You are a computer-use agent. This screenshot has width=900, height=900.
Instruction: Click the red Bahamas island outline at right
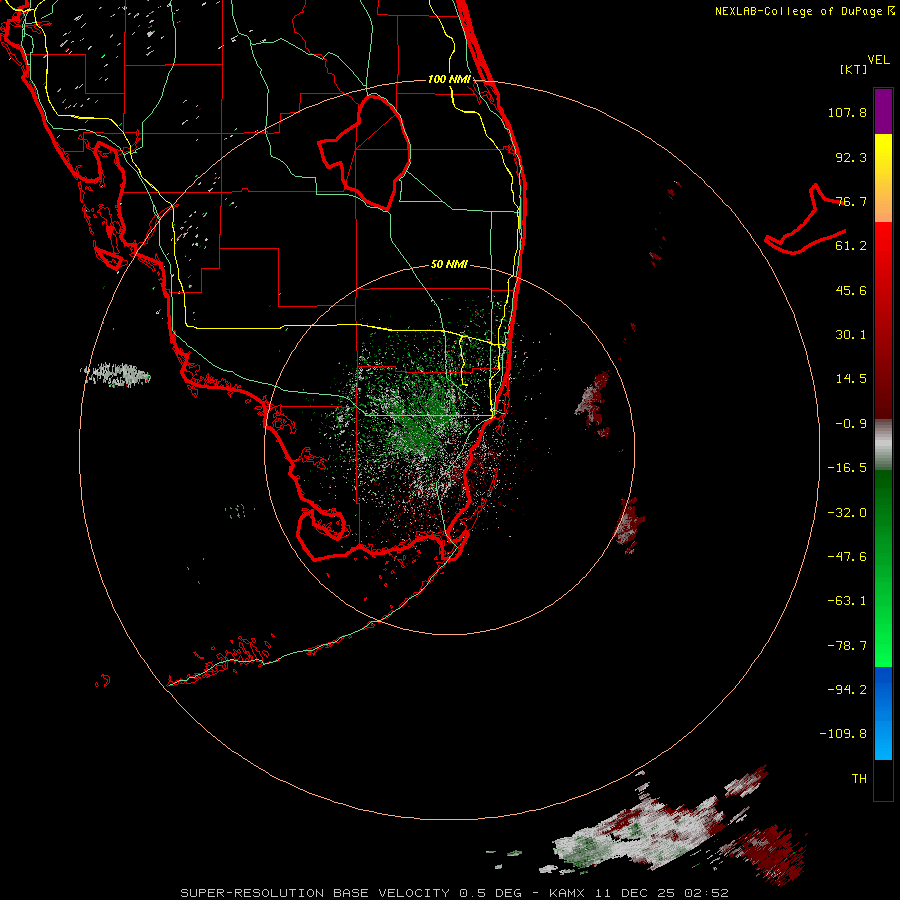tap(805, 221)
